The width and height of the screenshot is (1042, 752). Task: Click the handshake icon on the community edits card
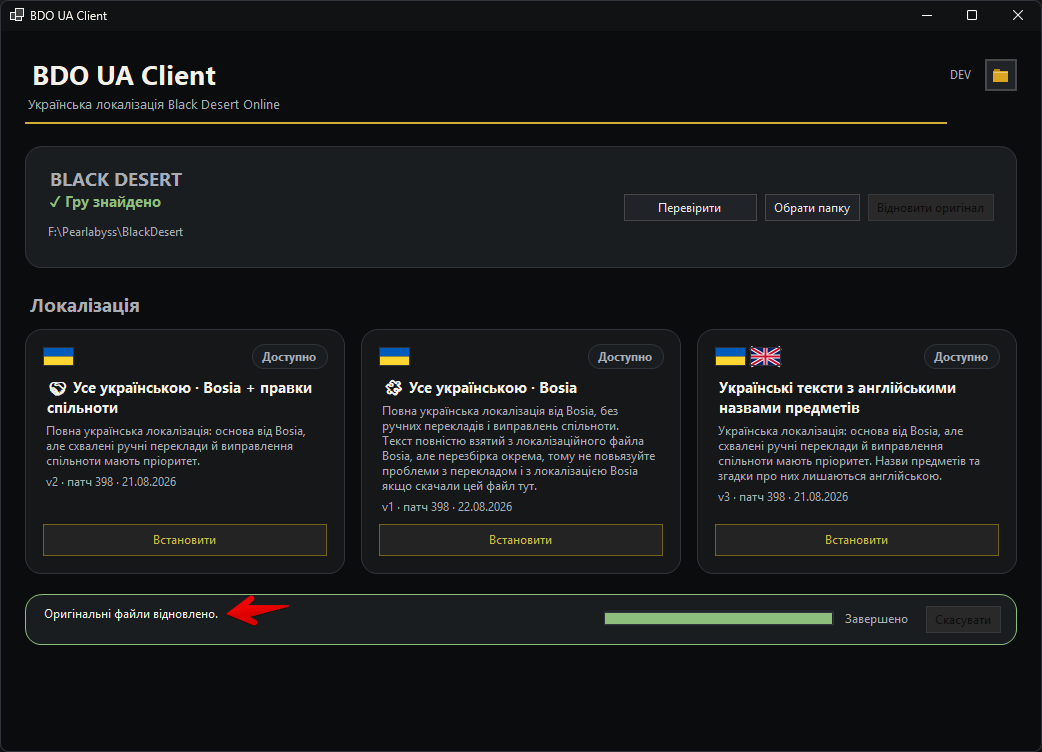(x=58, y=389)
